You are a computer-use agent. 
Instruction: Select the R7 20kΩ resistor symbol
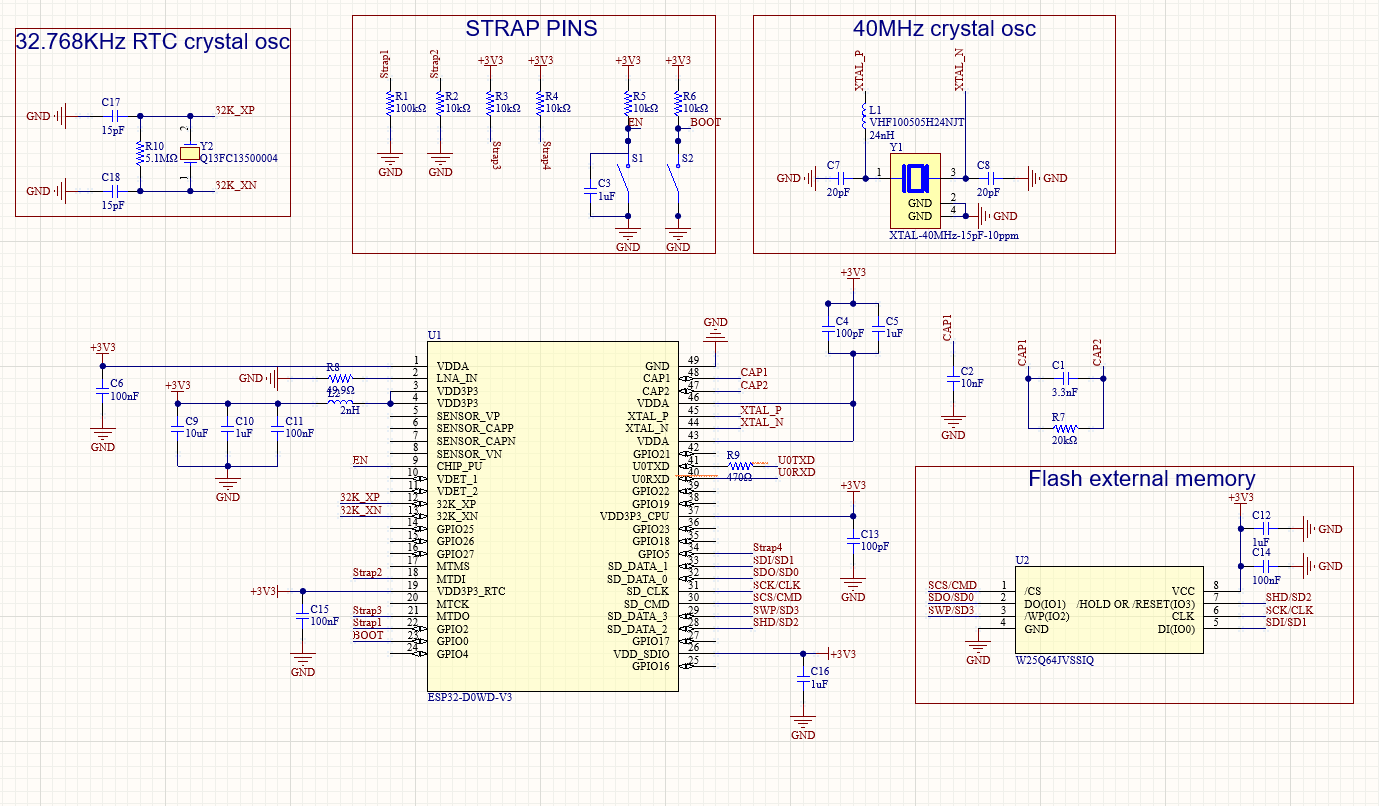click(1063, 428)
